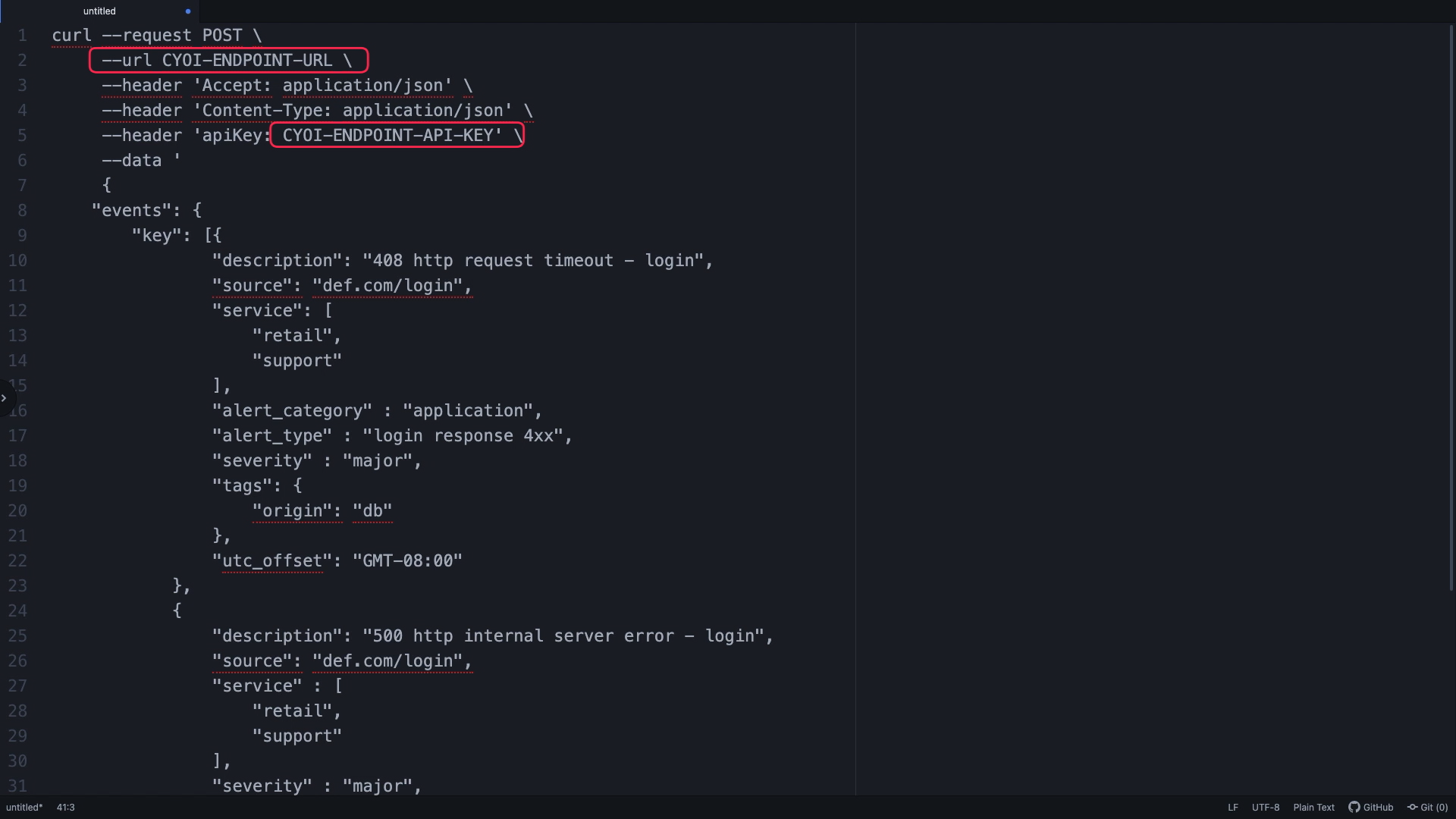Screen dimensions: 1456x819
Task: Open the UTF-8 encoding selector
Action: click(x=1266, y=808)
